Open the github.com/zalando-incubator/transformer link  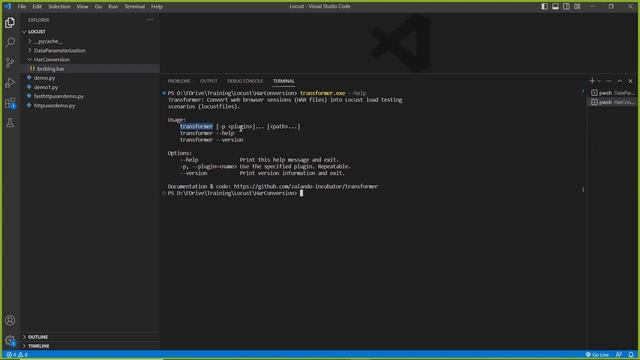[x=306, y=186]
